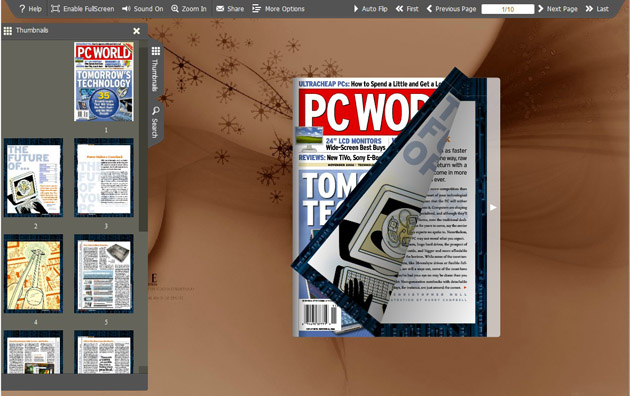The height and width of the screenshot is (396, 630).
Task: Advance to the Next Page
Action: (558, 8)
